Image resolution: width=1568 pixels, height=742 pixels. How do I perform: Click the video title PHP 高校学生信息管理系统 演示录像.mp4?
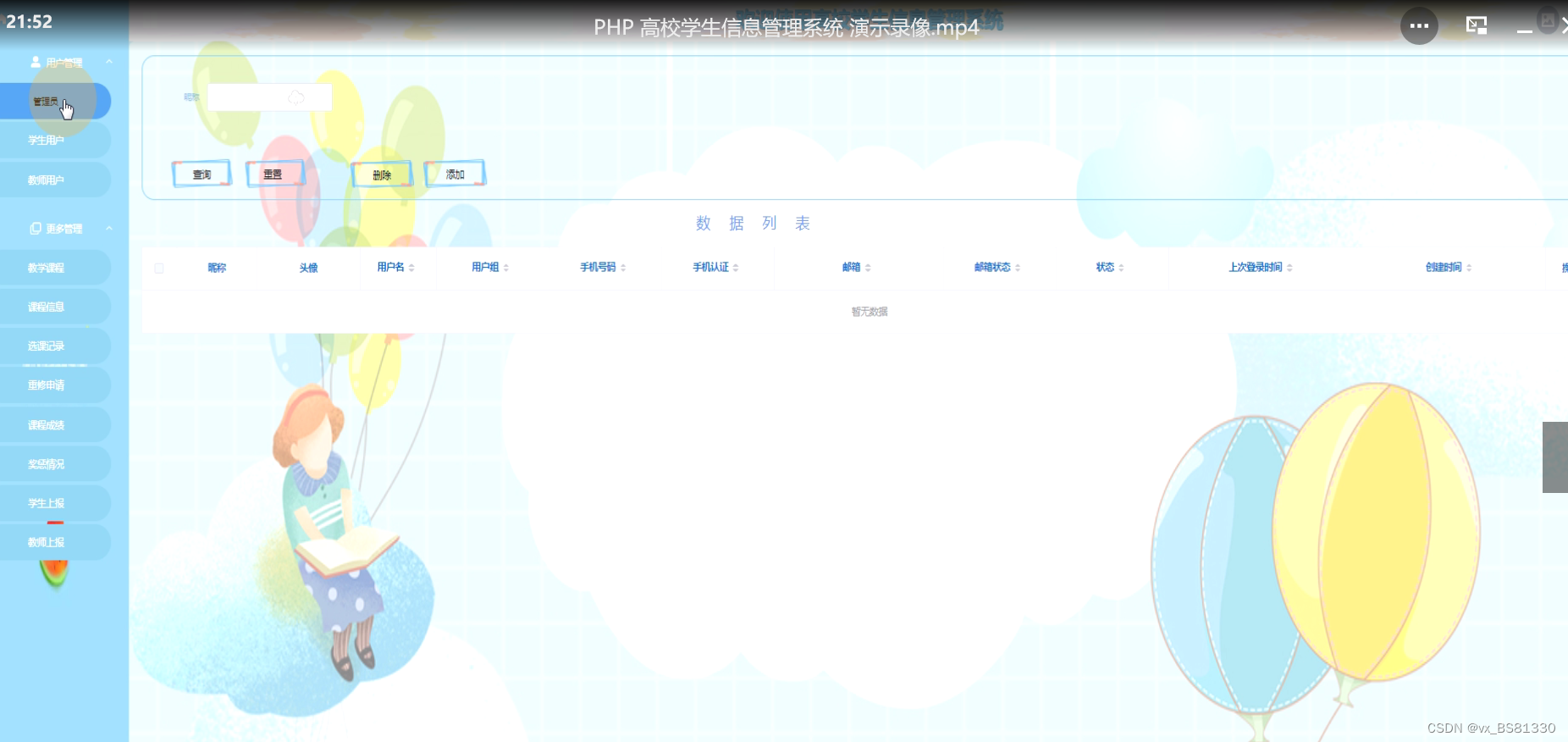(x=786, y=27)
